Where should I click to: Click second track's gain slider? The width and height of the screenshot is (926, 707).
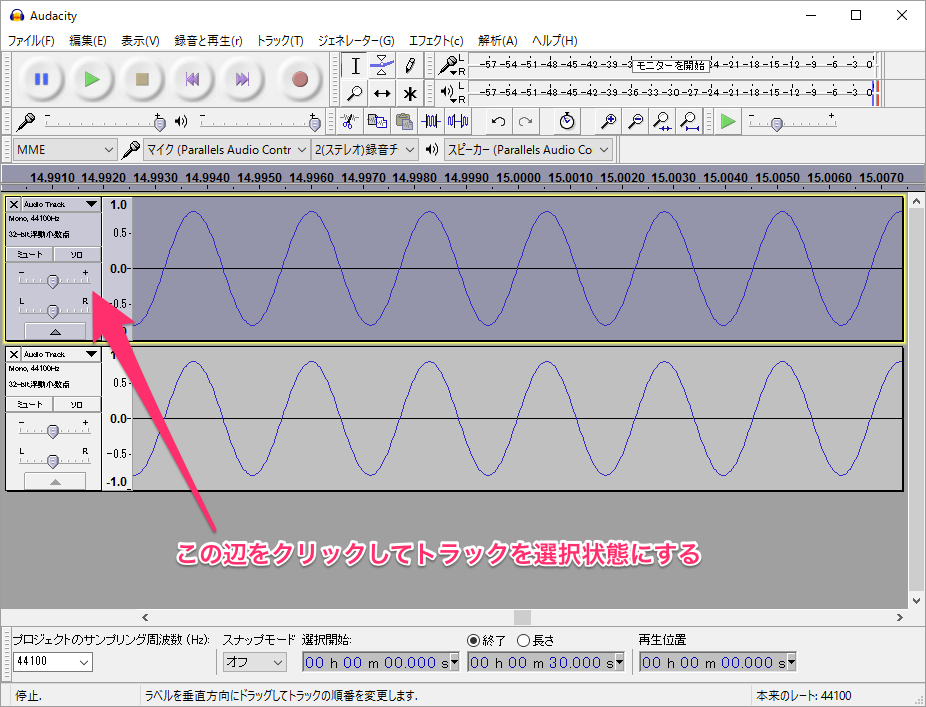coord(53,431)
